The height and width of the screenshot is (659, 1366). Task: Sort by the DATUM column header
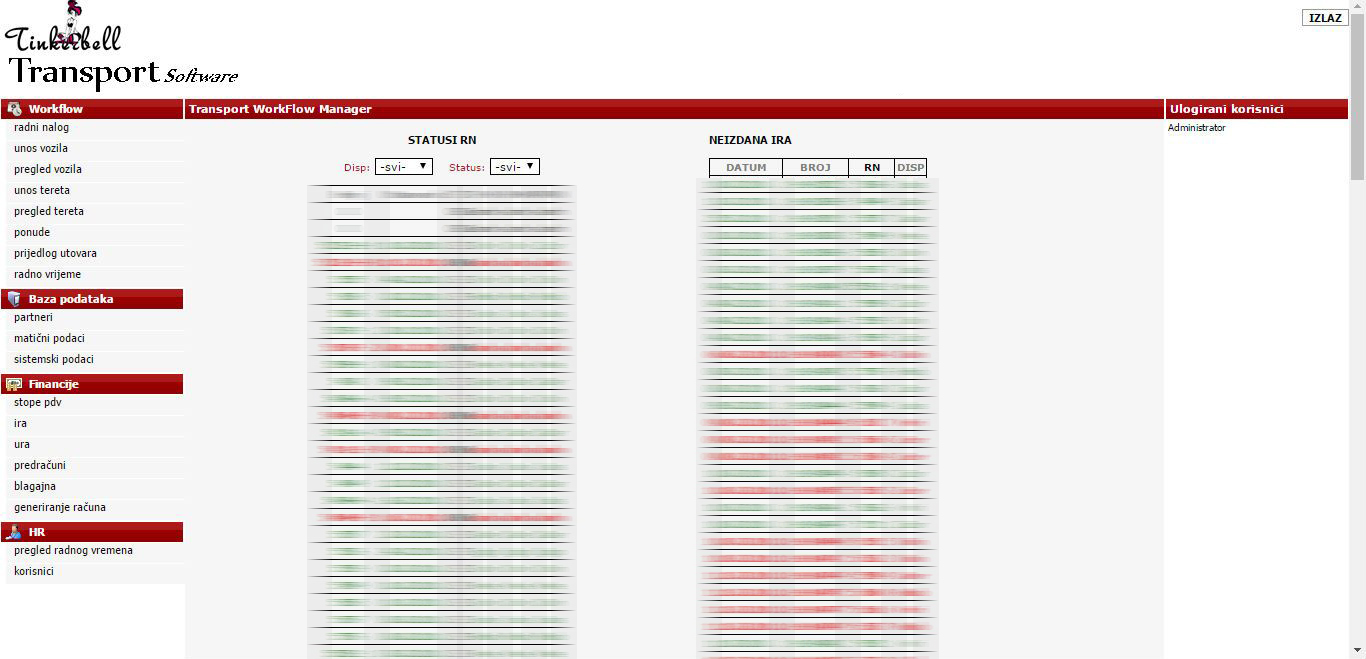(x=746, y=168)
